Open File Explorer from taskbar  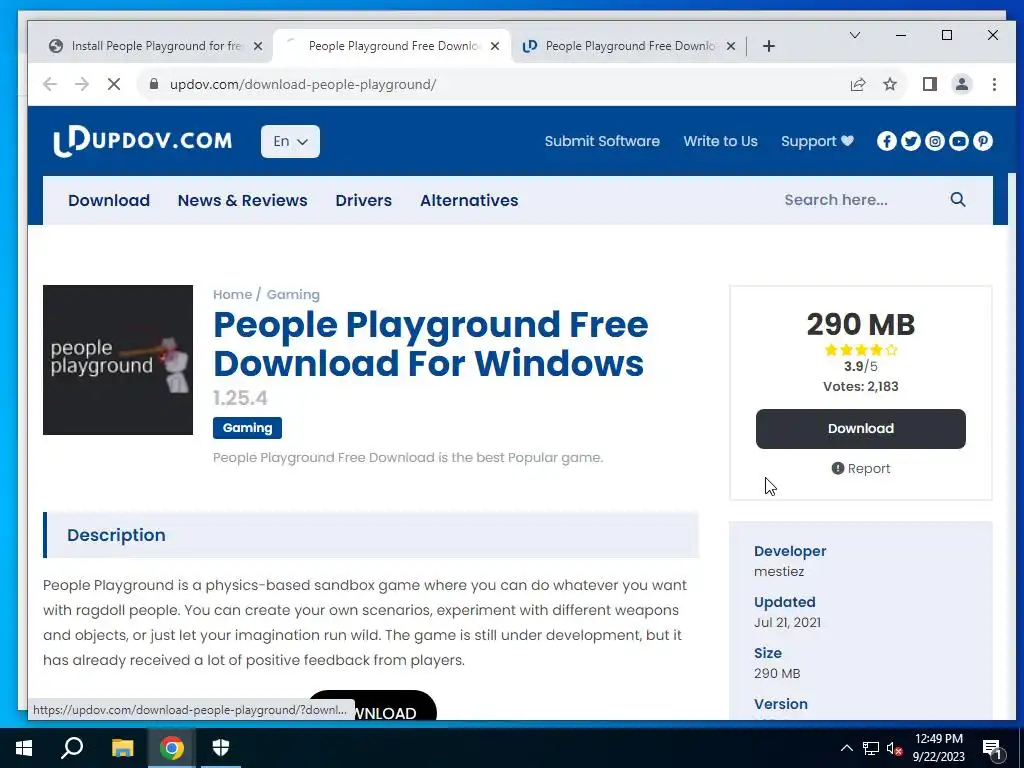pos(122,748)
